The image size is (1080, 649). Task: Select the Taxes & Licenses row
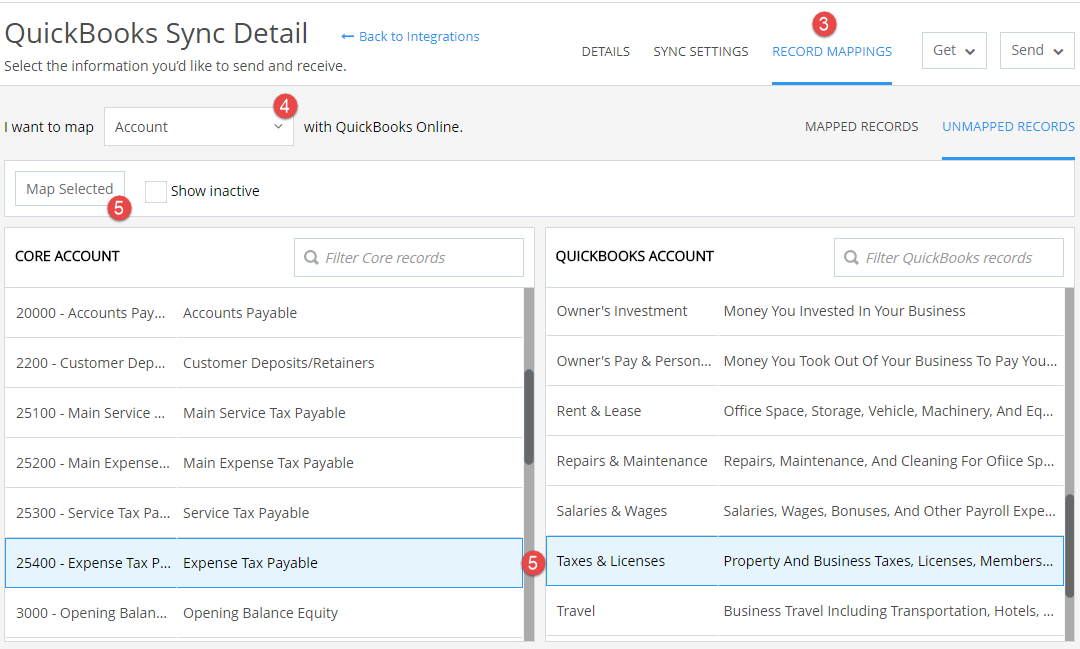coord(804,561)
